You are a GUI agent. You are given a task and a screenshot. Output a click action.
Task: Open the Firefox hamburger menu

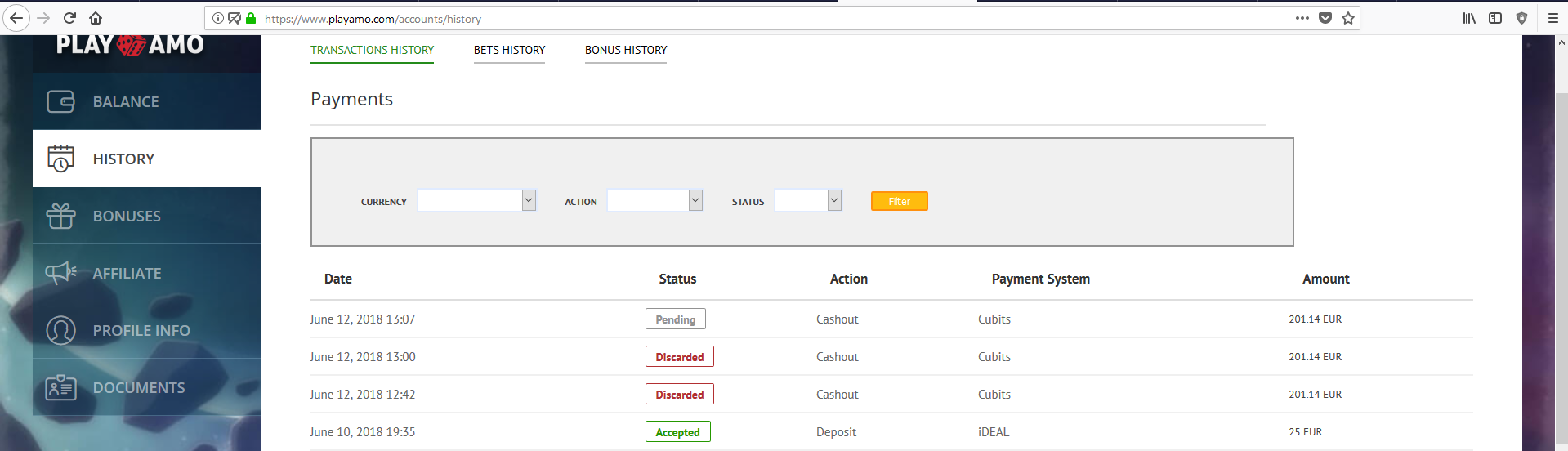pyautogui.click(x=1553, y=18)
